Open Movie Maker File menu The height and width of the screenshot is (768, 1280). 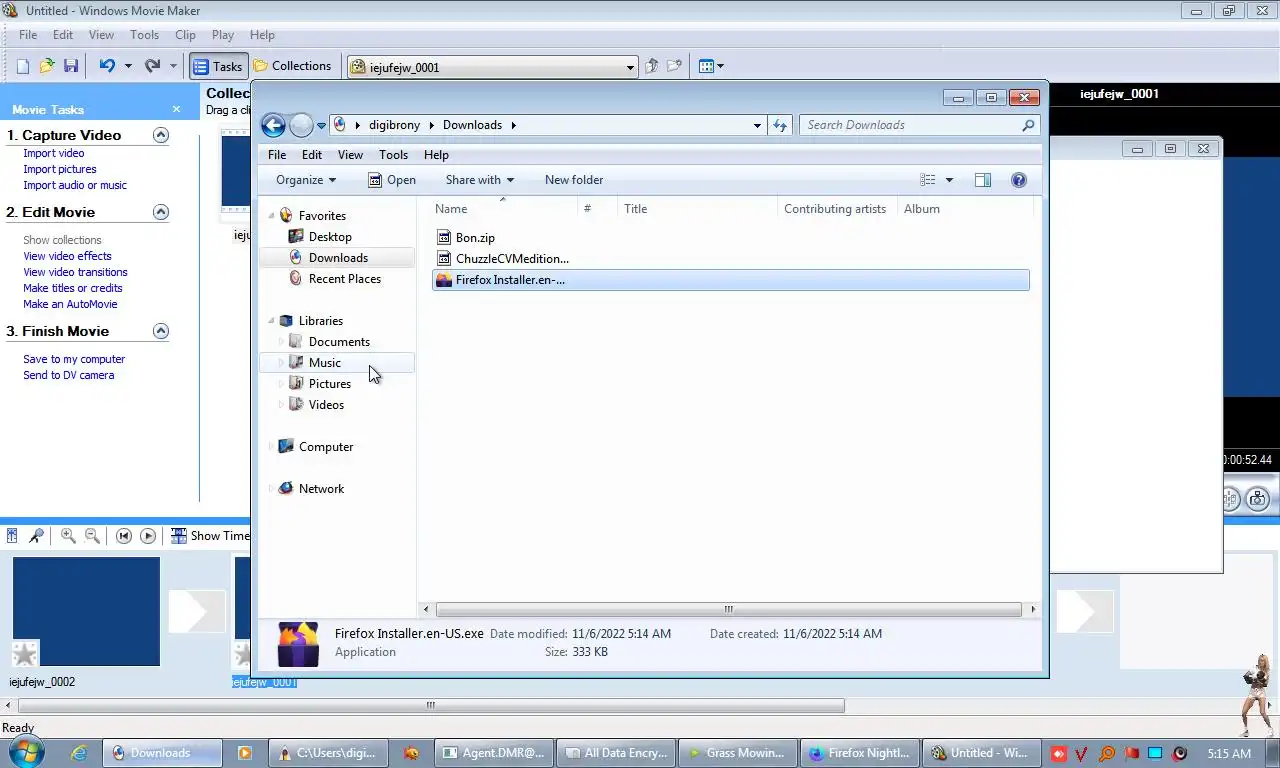tap(28, 35)
